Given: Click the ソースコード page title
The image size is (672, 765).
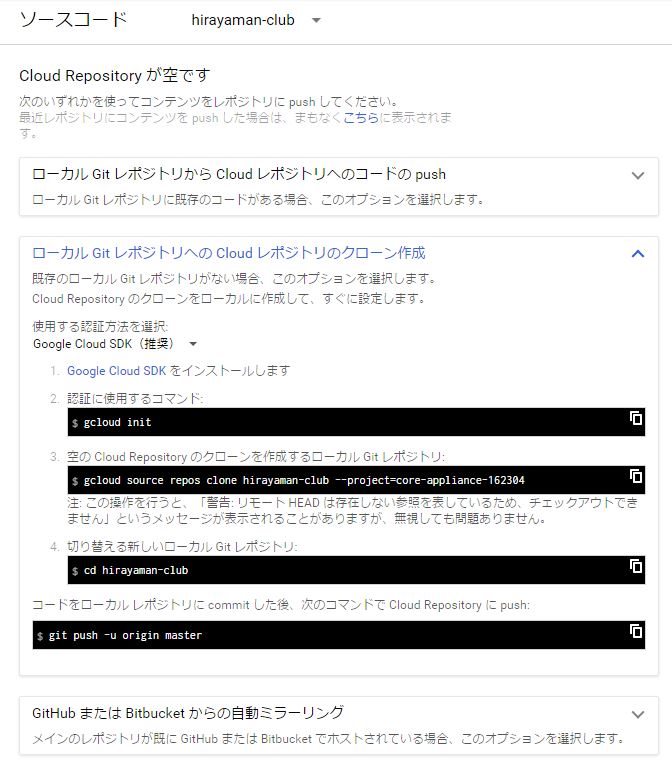Looking at the screenshot, I should (73, 20).
